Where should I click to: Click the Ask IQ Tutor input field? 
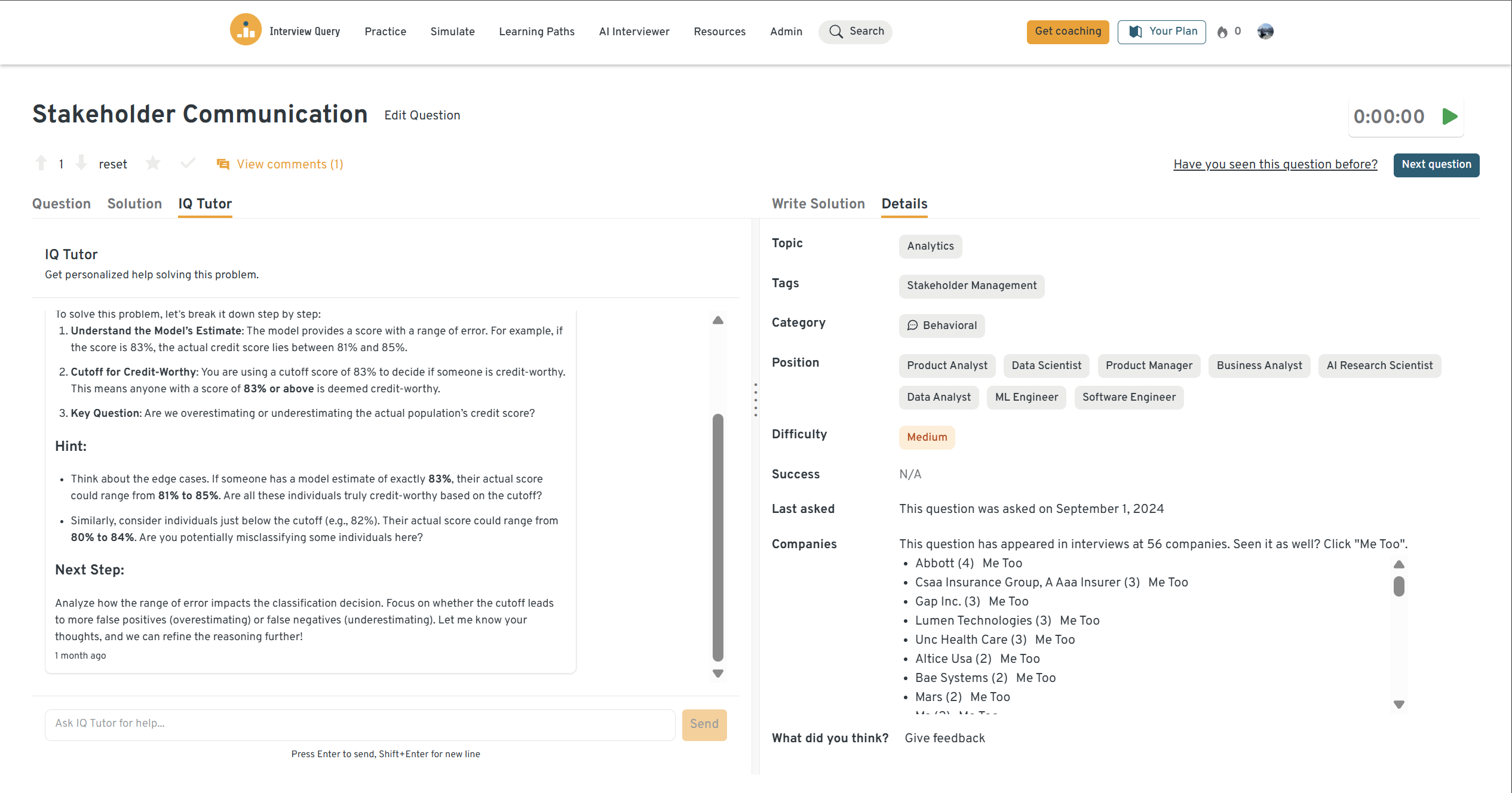(x=360, y=724)
